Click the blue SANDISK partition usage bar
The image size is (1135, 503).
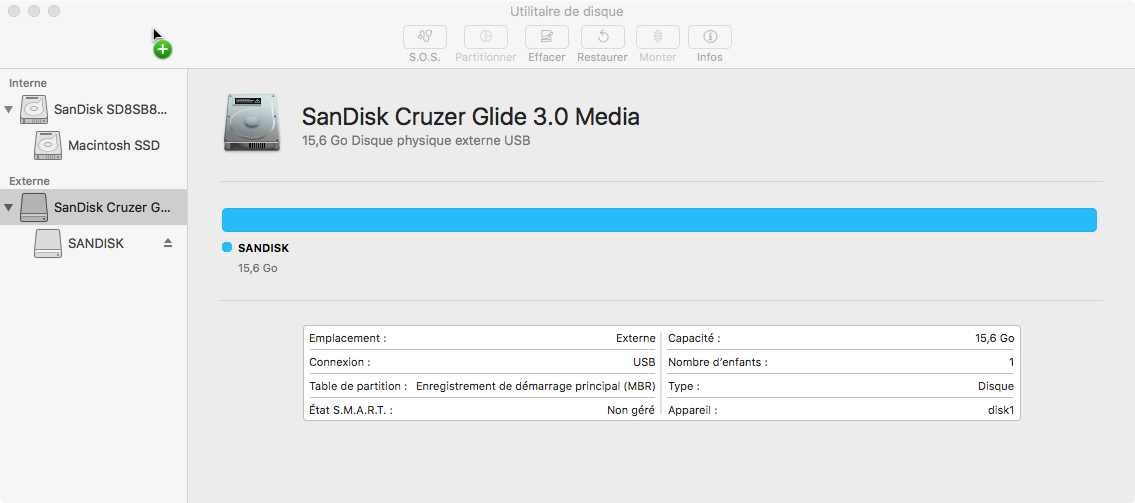(x=658, y=220)
